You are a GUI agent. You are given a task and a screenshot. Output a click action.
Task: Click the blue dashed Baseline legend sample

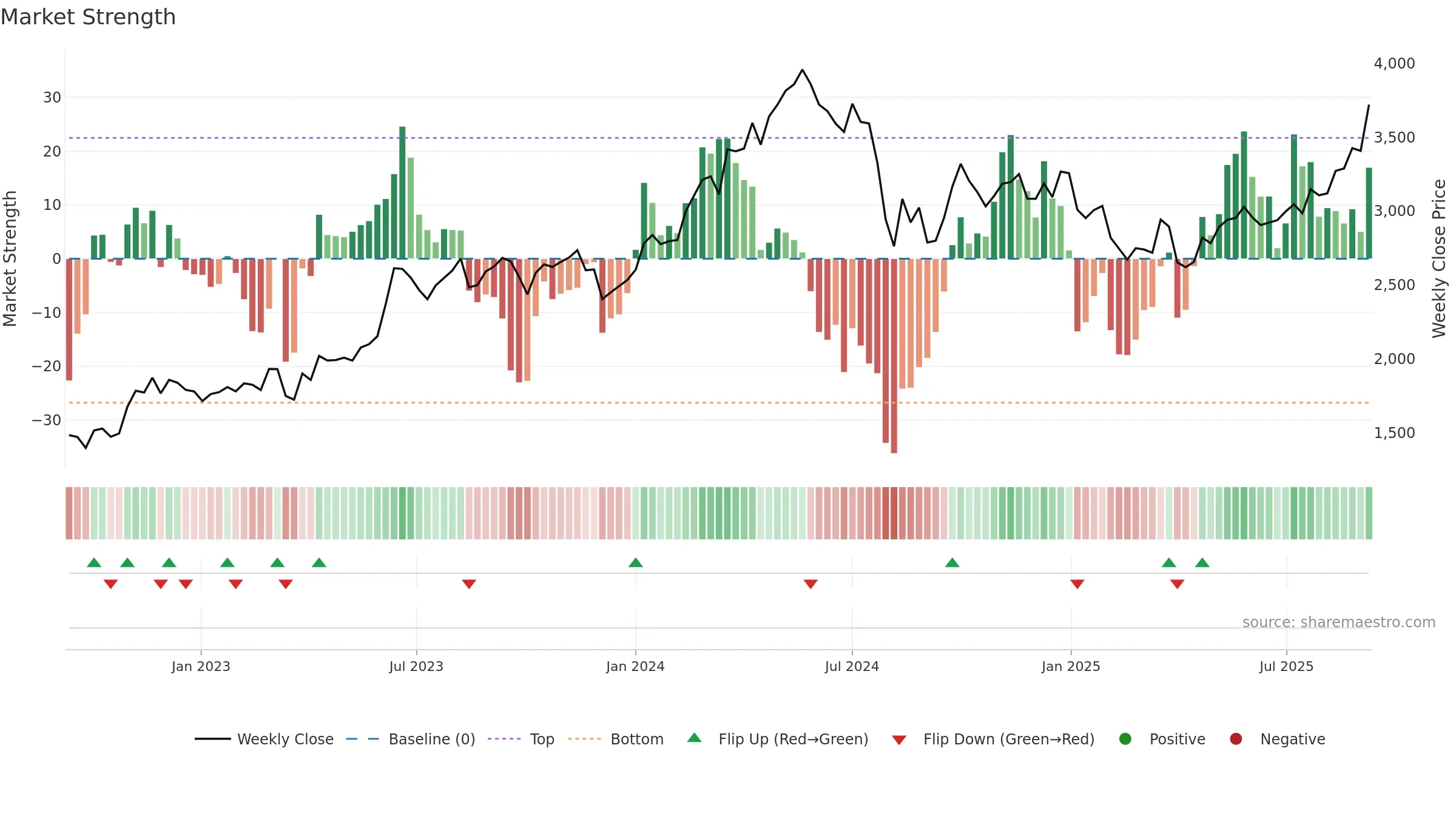(x=362, y=739)
